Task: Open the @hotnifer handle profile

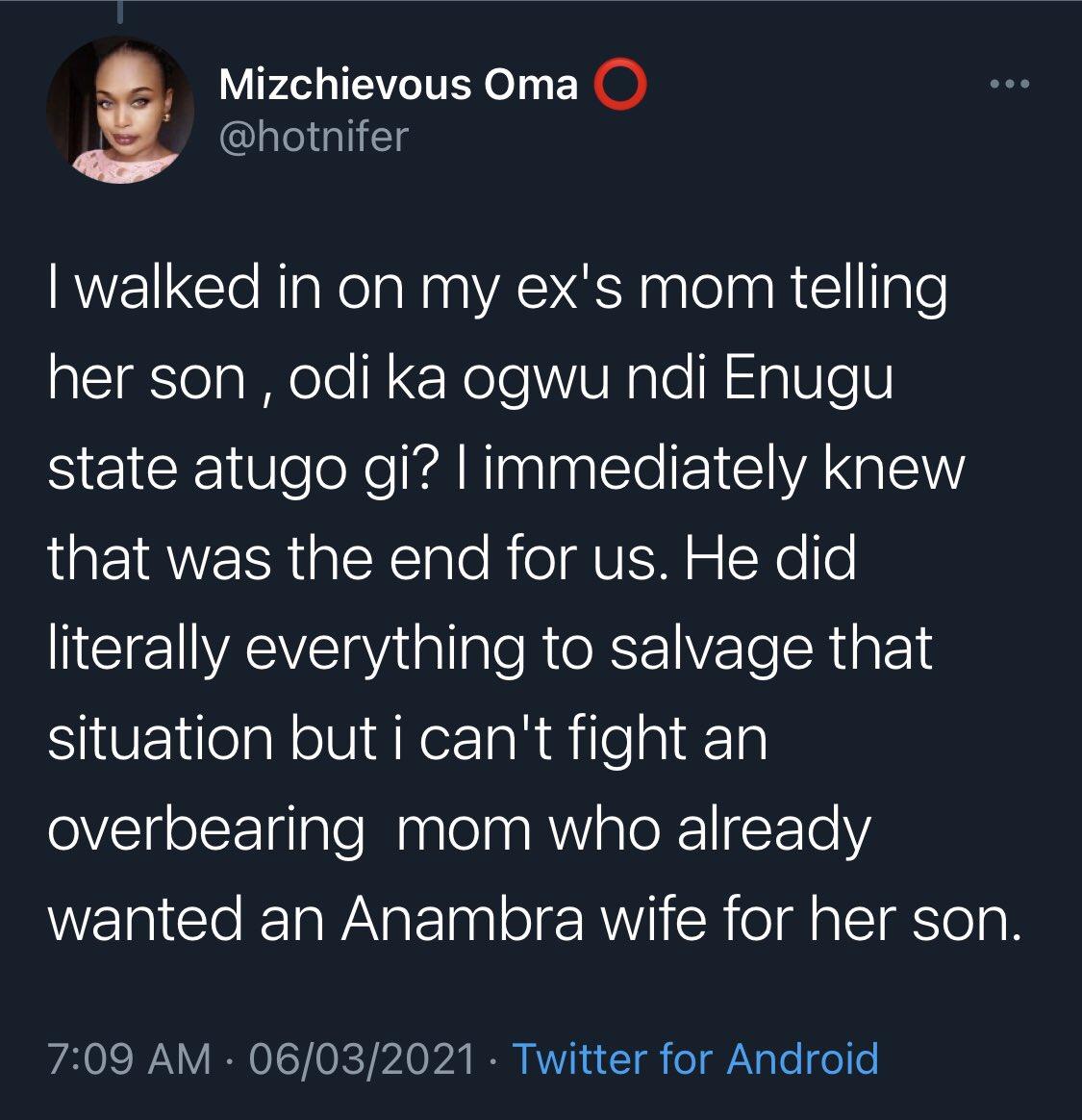Action: click(314, 137)
